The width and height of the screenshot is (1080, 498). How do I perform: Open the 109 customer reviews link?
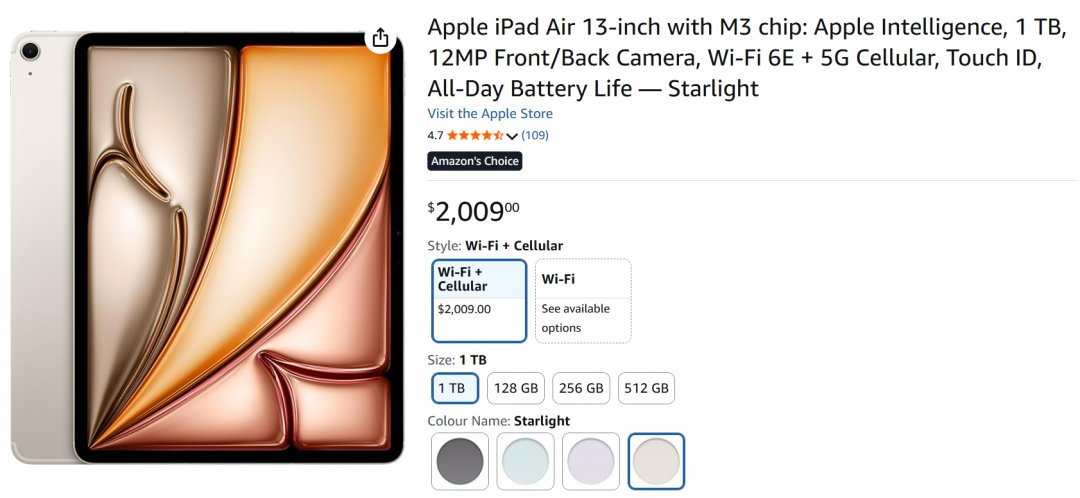[x=535, y=135]
